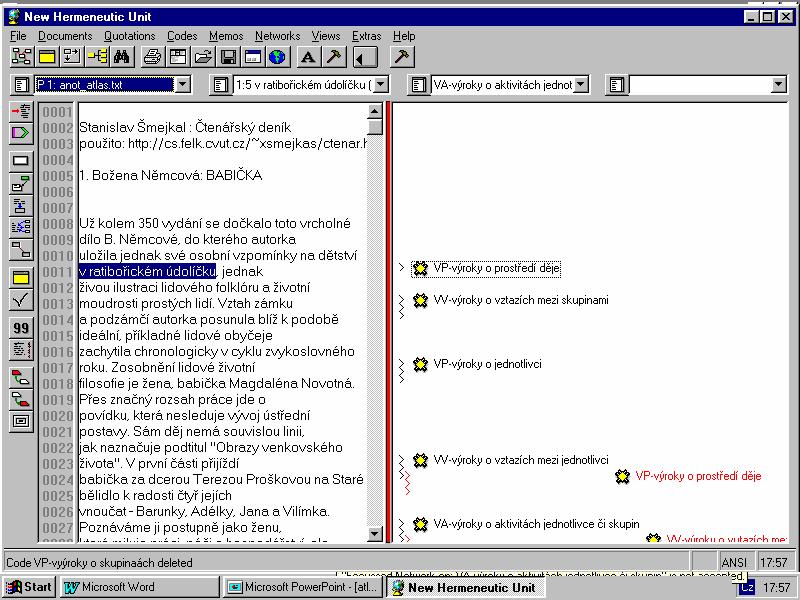Open the network view icon in toolbar
Screen dimensions: 800x600
[x=21, y=57]
